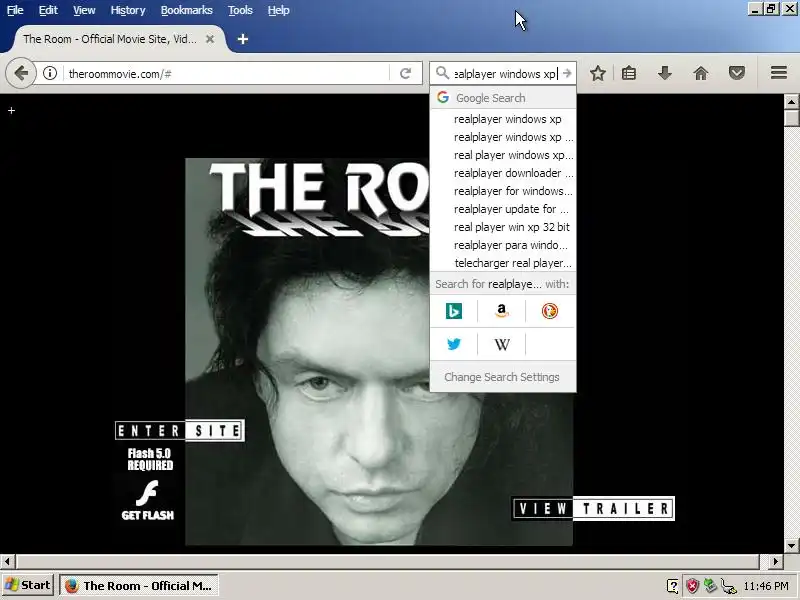800x600 pixels.
Task: Search with Wikipedia engine
Action: point(502,344)
